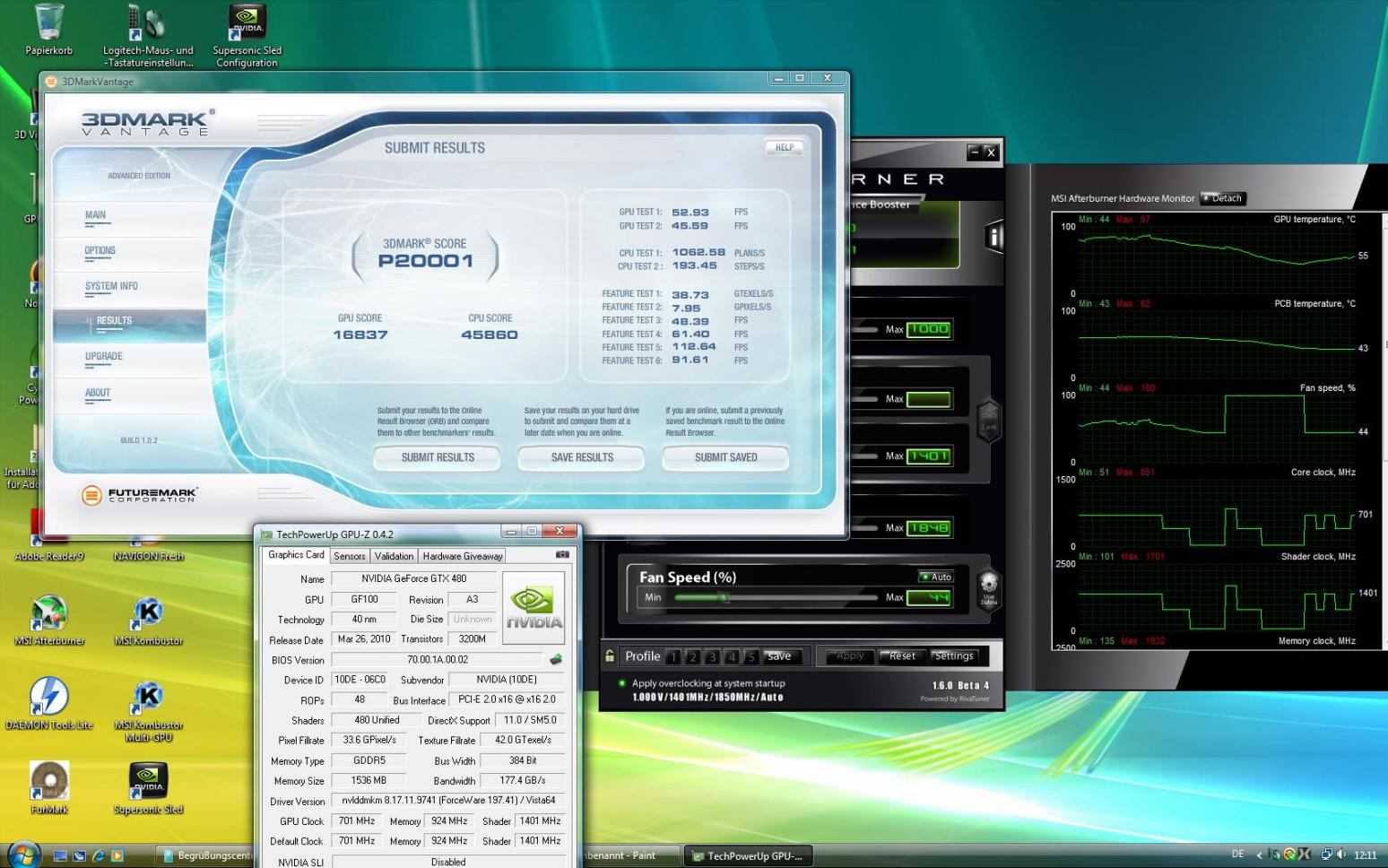Click the GPU-Z Name field NVIDIA GeForce GTX 480

[x=414, y=578]
